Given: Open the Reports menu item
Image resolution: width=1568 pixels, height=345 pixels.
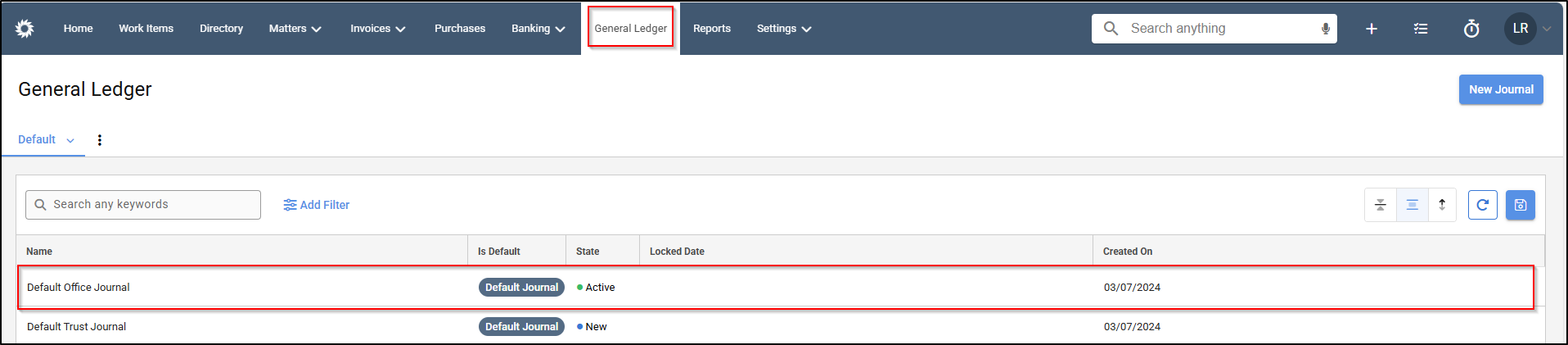Looking at the screenshot, I should 712,29.
